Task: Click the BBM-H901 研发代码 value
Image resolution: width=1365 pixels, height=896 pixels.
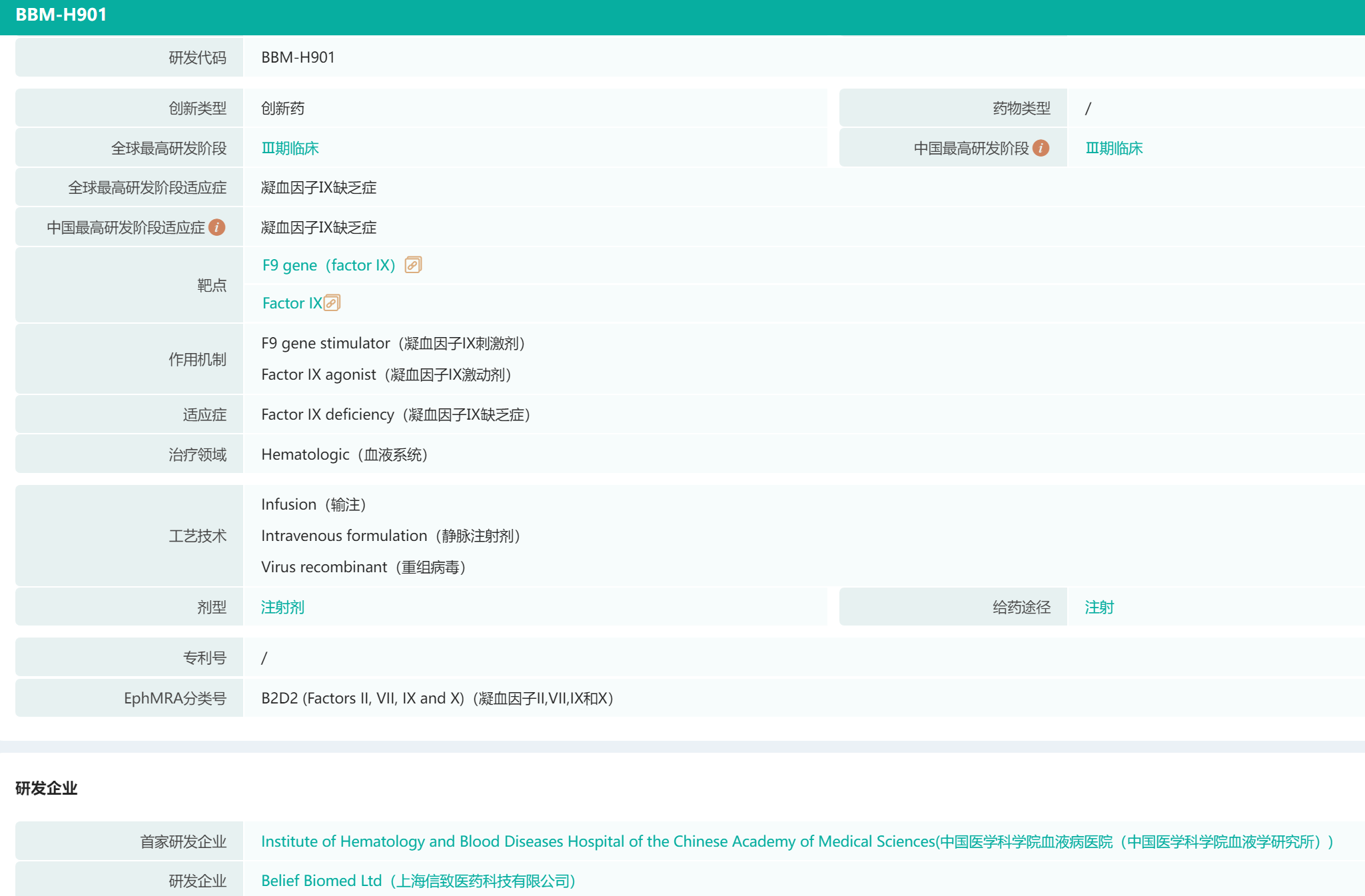Action: [298, 57]
